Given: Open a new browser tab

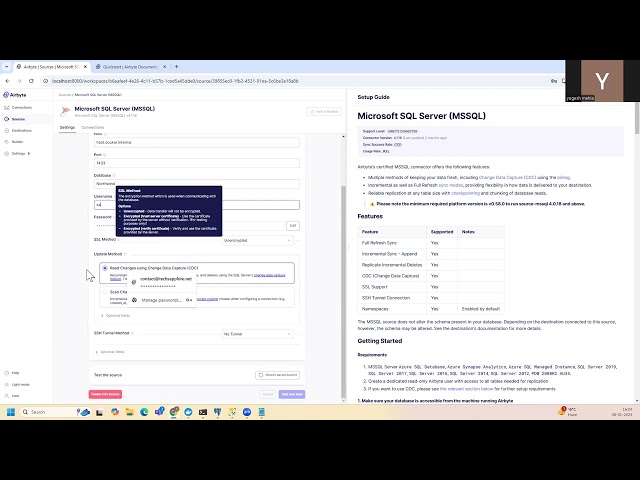Looking at the screenshot, I should (176, 67).
